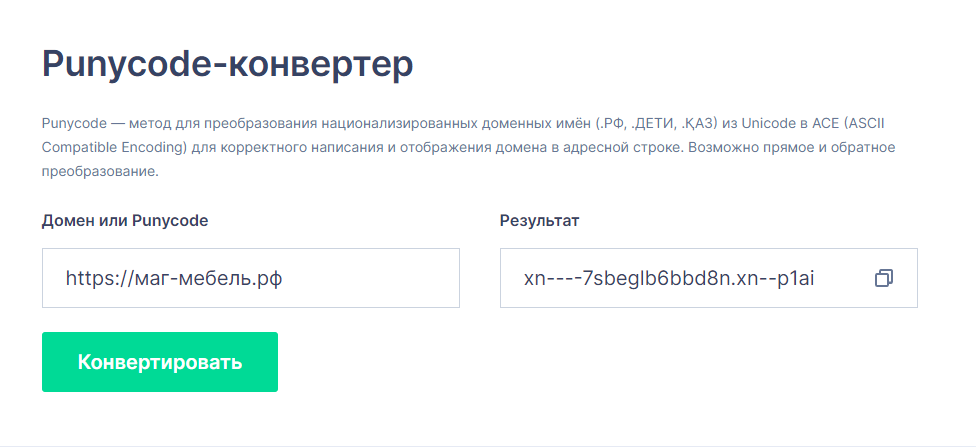Copy the converted Punycode result
Screen dimensions: 976x447
tap(883, 278)
